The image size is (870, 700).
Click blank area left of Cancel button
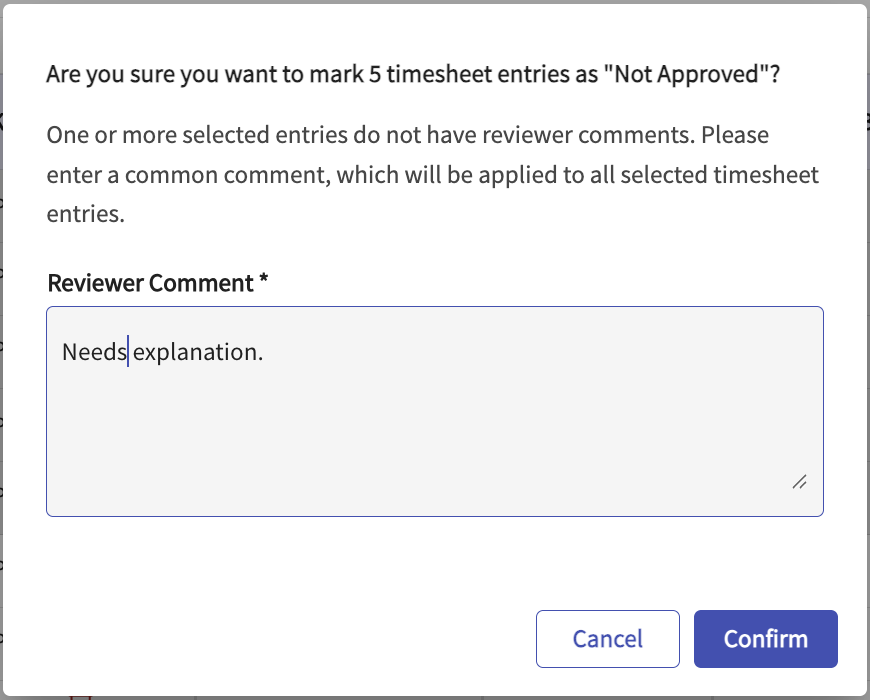[300, 639]
